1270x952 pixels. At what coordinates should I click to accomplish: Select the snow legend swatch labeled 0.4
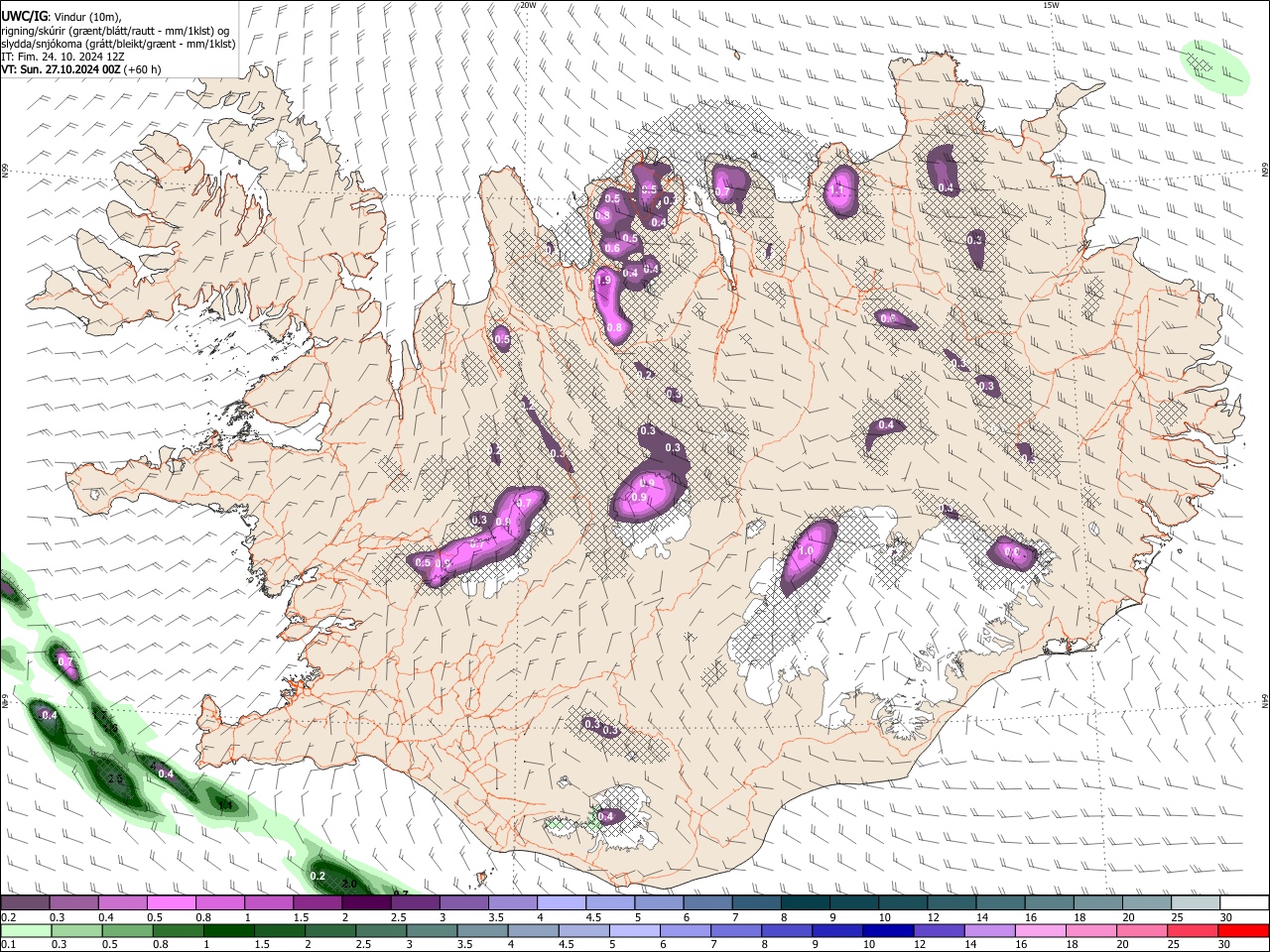click(x=122, y=903)
